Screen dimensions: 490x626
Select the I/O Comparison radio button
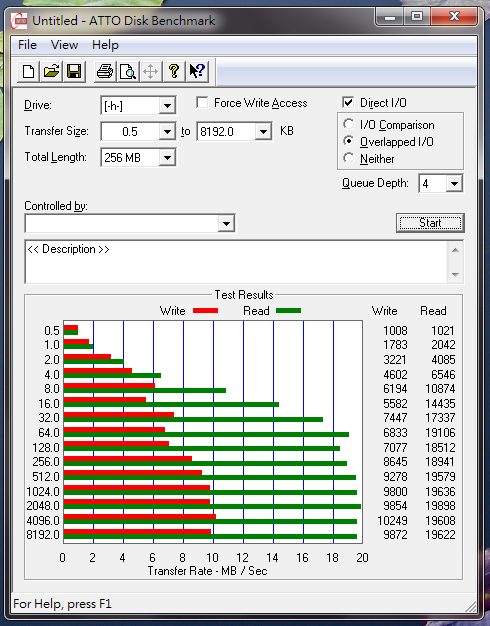[x=348, y=124]
